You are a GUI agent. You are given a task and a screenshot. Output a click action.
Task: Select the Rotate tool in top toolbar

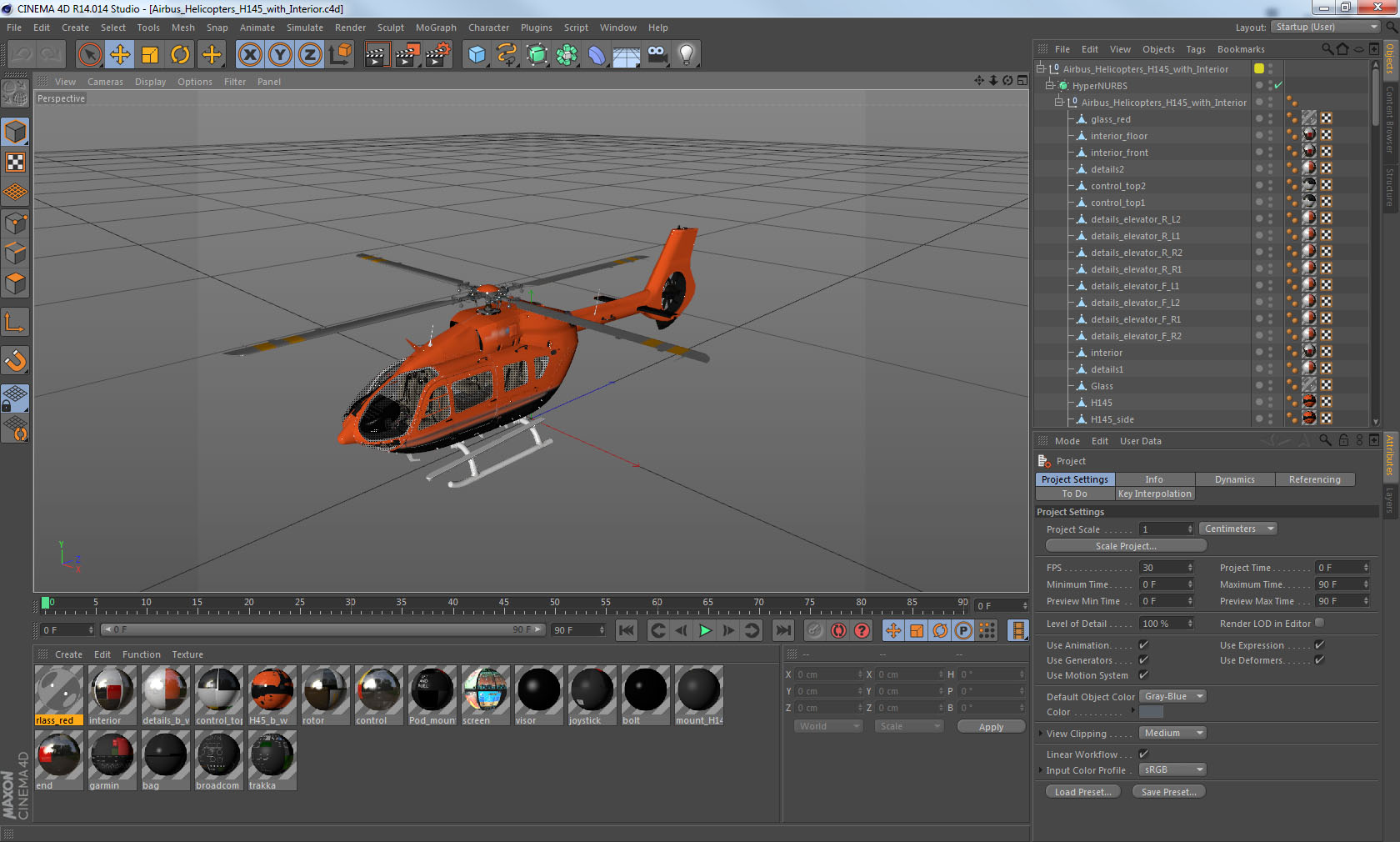point(180,55)
